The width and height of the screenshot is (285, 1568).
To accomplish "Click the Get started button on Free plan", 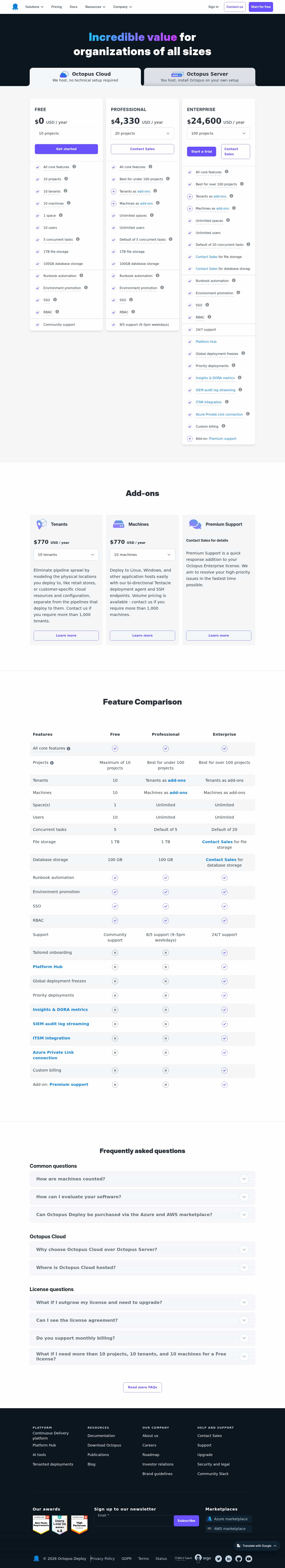I will (x=66, y=148).
